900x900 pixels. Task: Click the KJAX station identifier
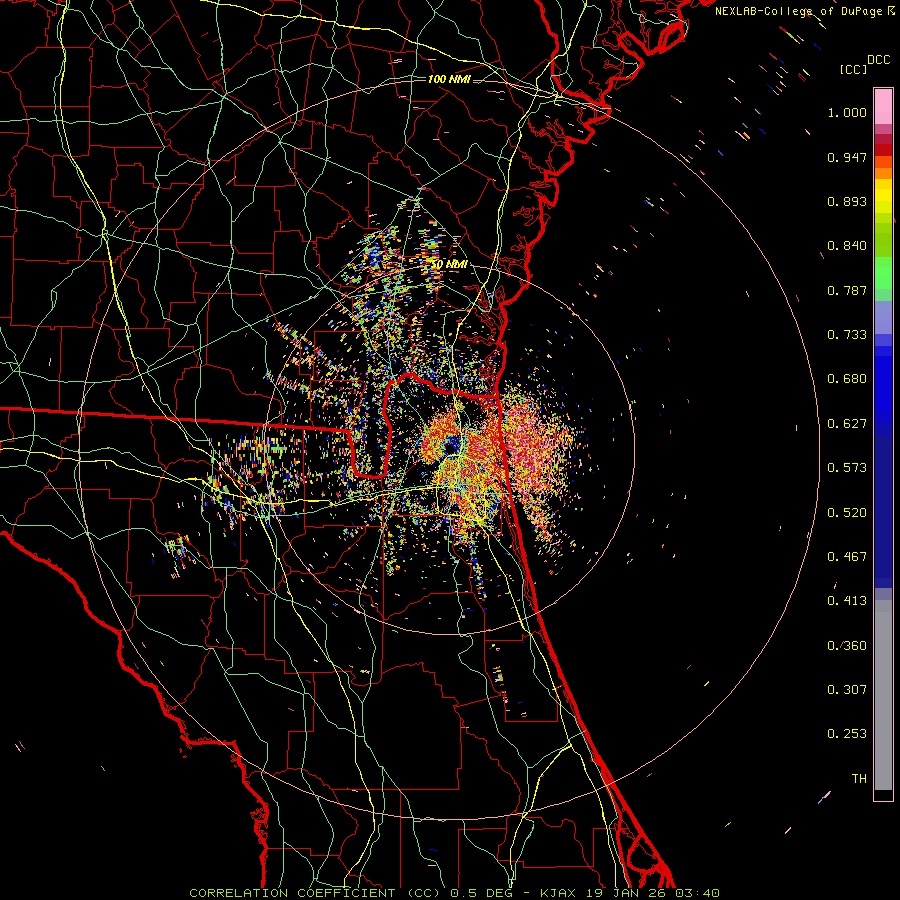click(560, 893)
